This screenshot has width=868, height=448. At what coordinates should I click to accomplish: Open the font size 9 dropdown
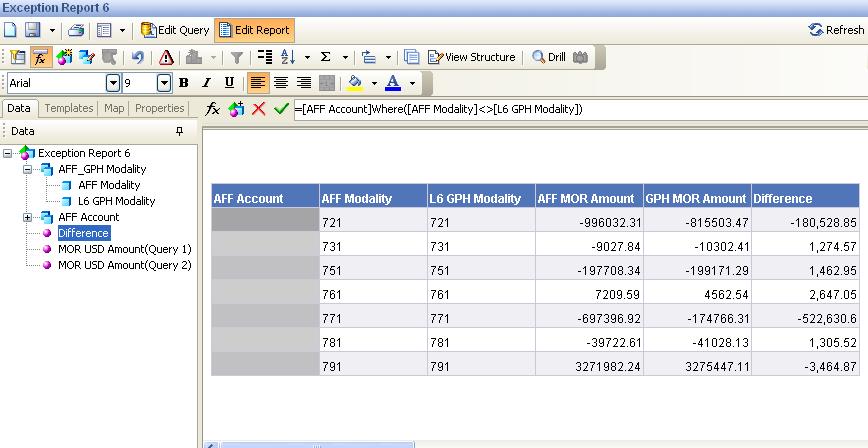point(164,83)
